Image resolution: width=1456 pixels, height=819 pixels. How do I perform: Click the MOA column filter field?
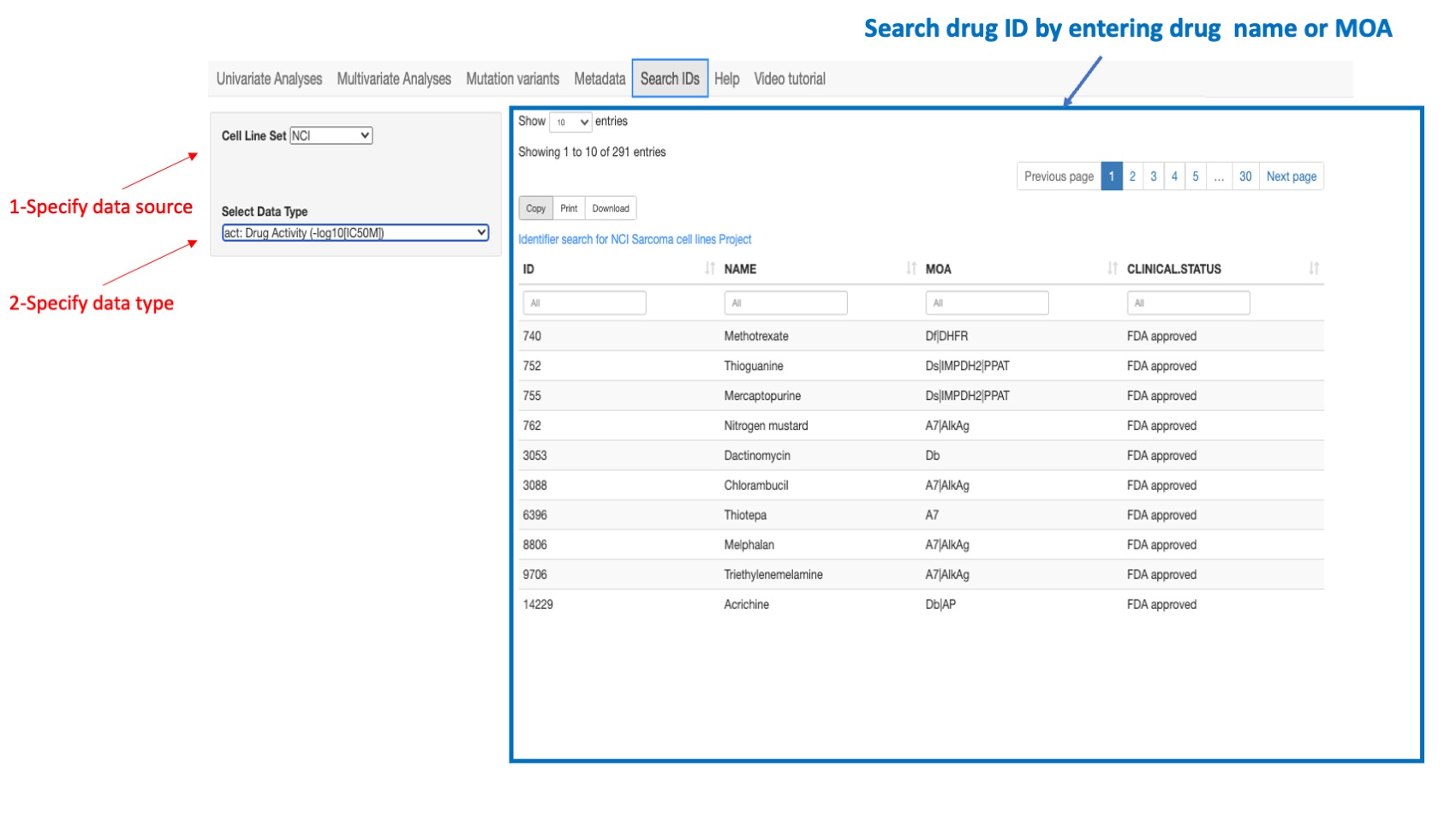(987, 302)
